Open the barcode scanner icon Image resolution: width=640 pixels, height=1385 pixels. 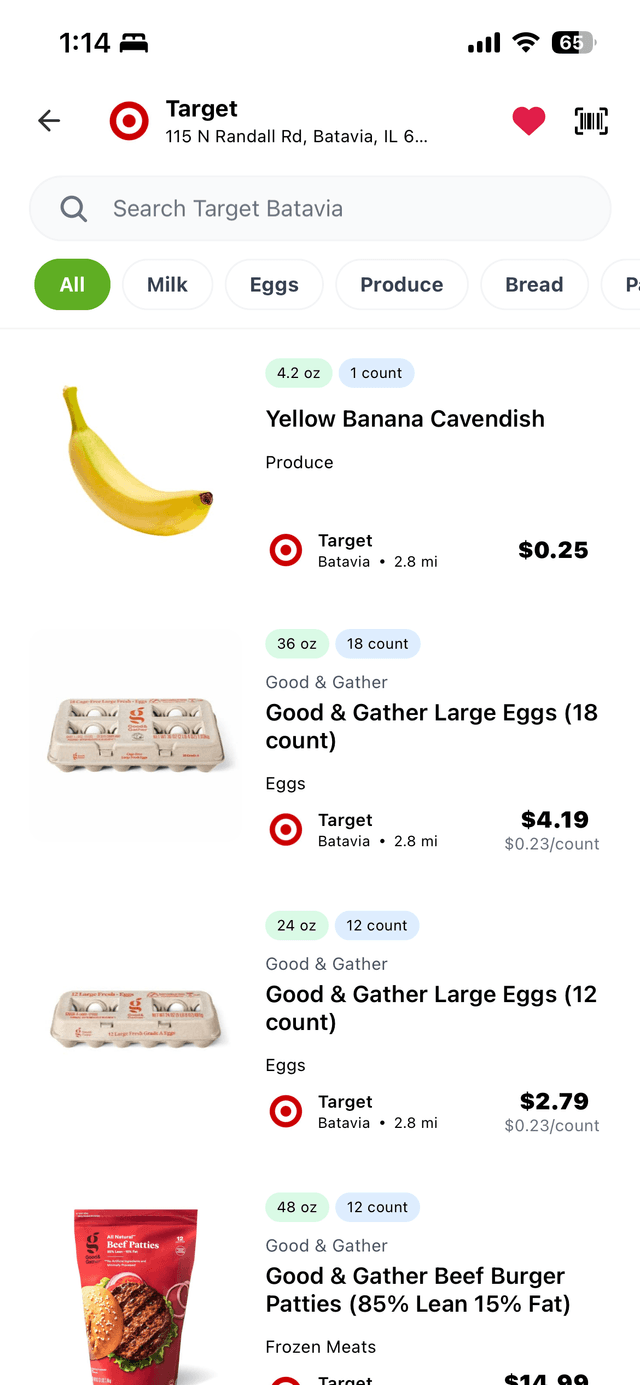(x=591, y=121)
